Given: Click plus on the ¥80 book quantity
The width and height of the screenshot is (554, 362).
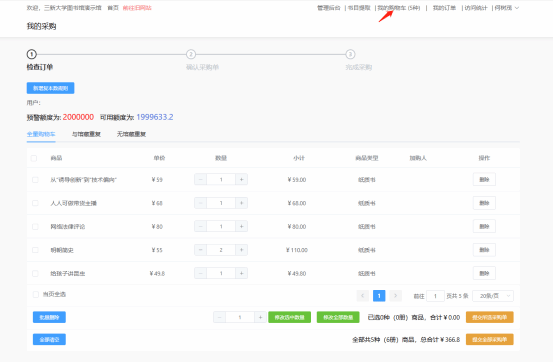Looking at the screenshot, I should (x=242, y=226).
